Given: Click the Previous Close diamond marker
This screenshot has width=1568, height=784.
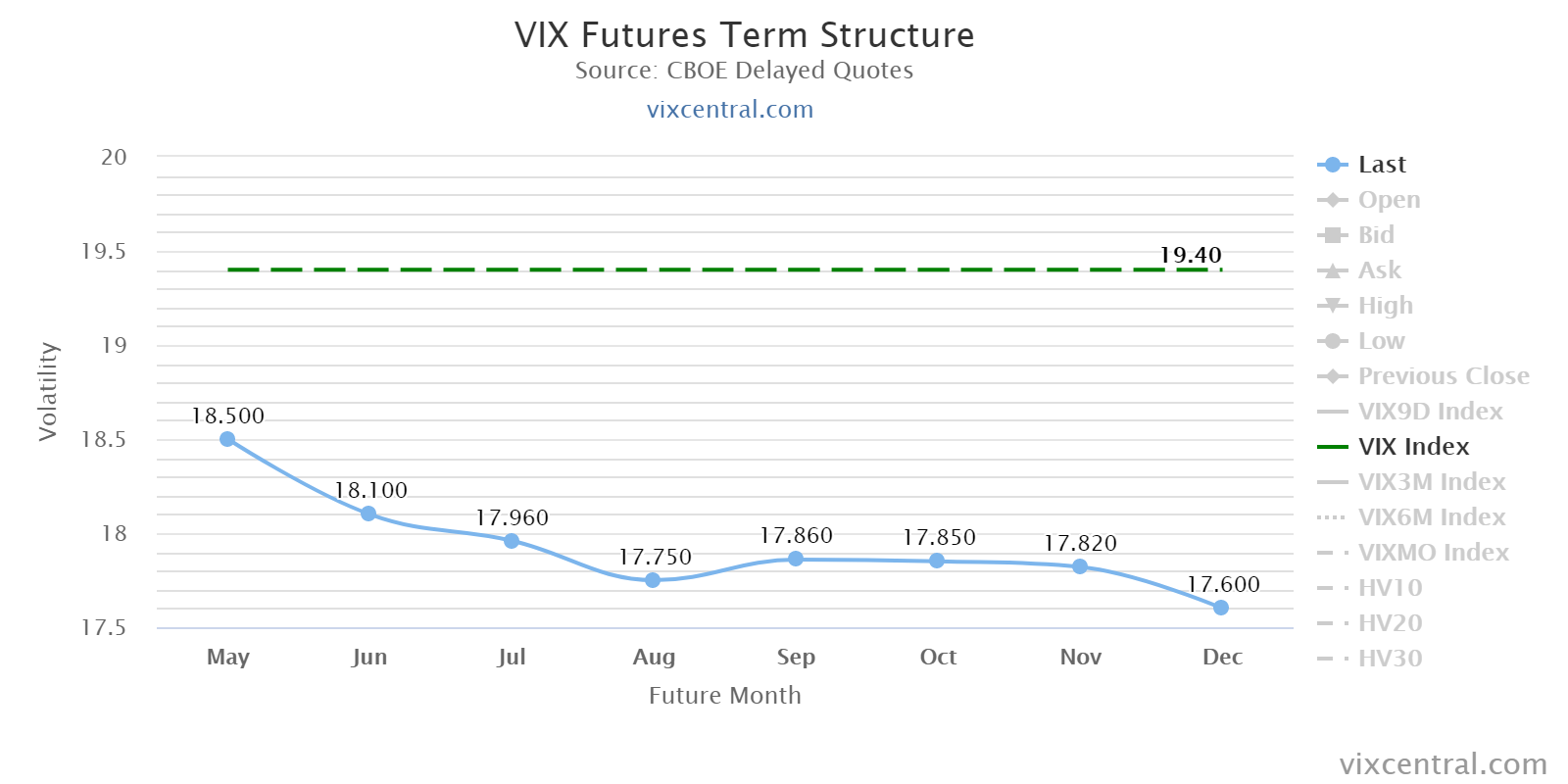Looking at the screenshot, I should pos(1332,376).
